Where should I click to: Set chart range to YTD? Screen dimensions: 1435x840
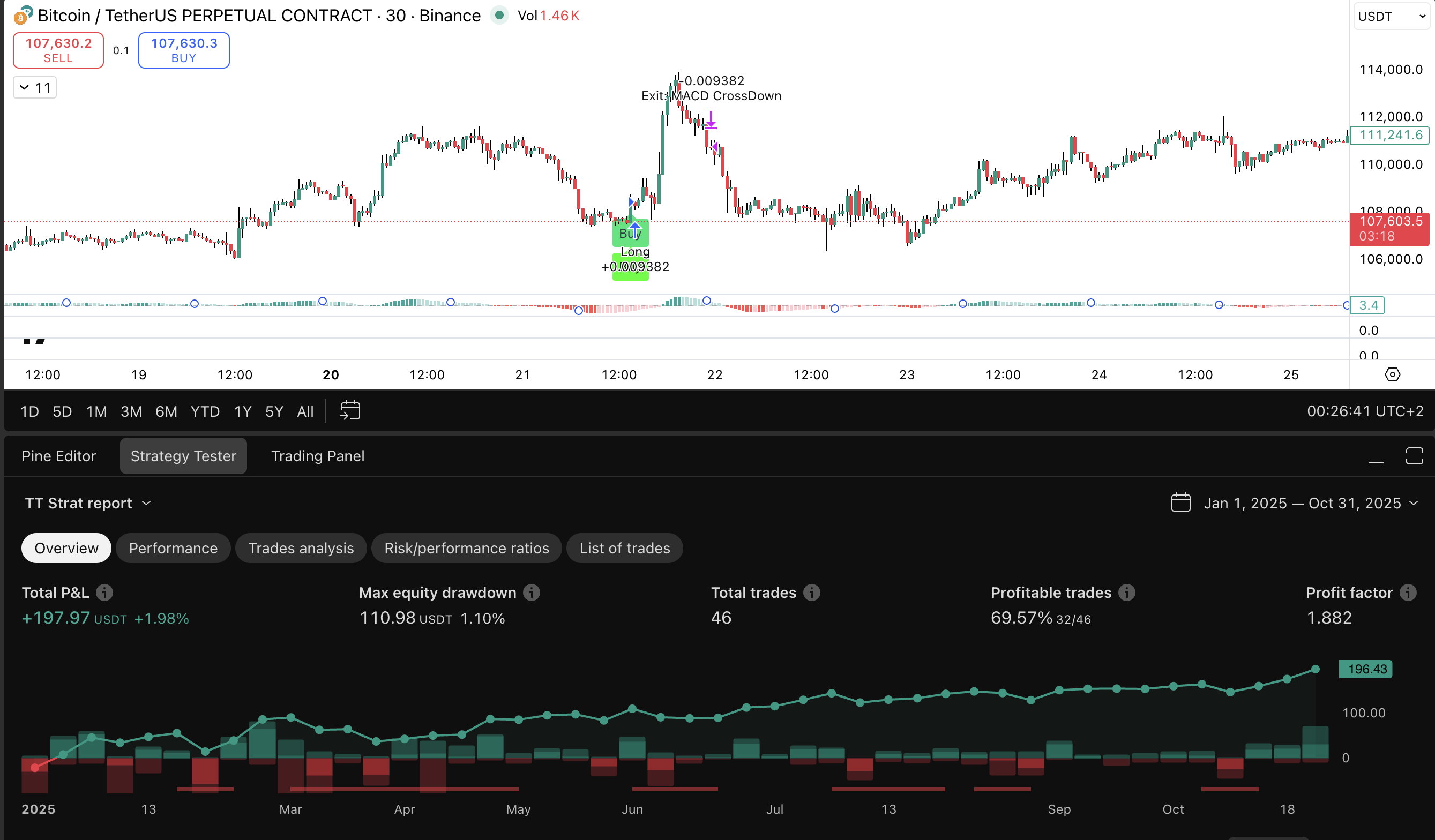[205, 411]
